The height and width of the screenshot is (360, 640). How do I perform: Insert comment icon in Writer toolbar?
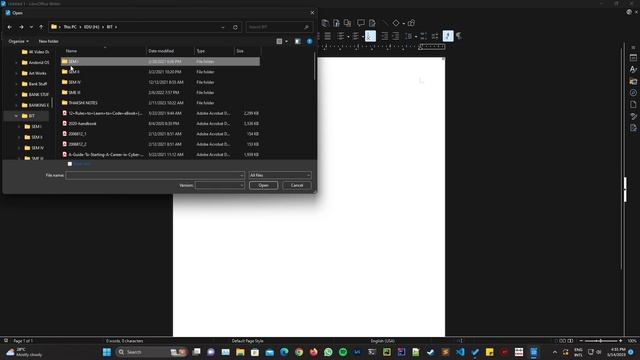(361, 23)
